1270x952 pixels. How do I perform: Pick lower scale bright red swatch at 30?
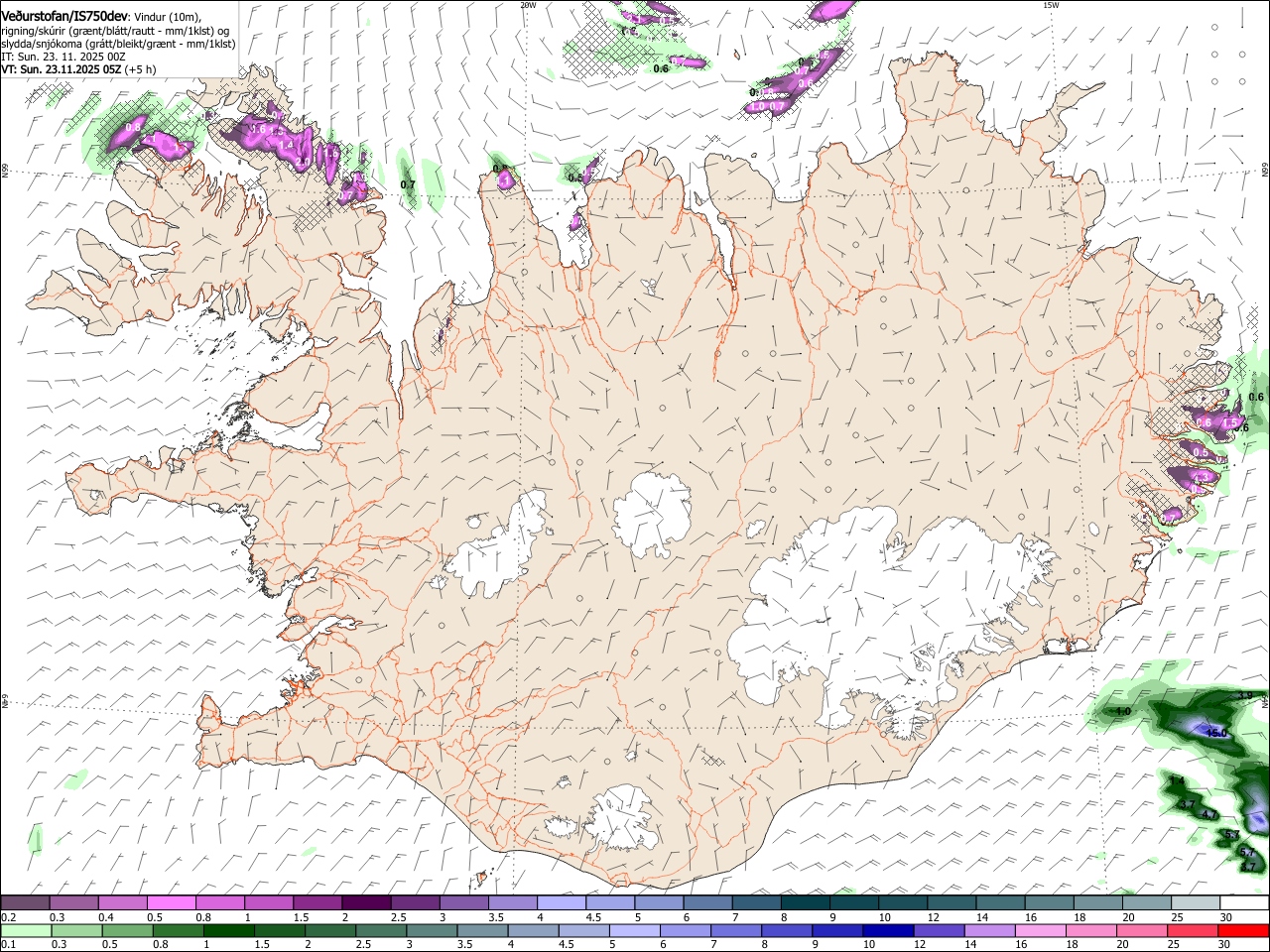click(x=1243, y=930)
